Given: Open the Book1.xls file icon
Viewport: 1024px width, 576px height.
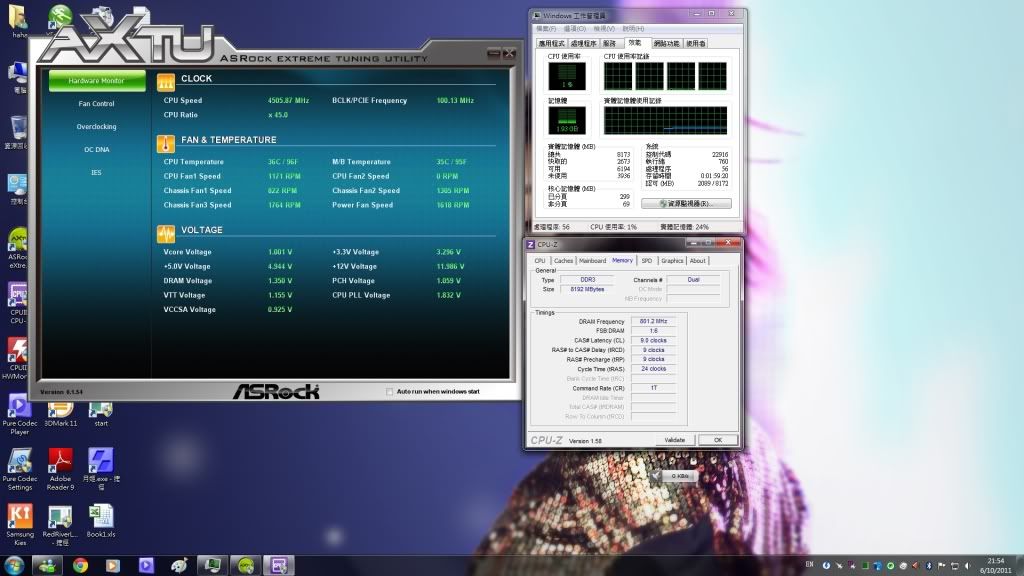Looking at the screenshot, I should click(x=101, y=521).
